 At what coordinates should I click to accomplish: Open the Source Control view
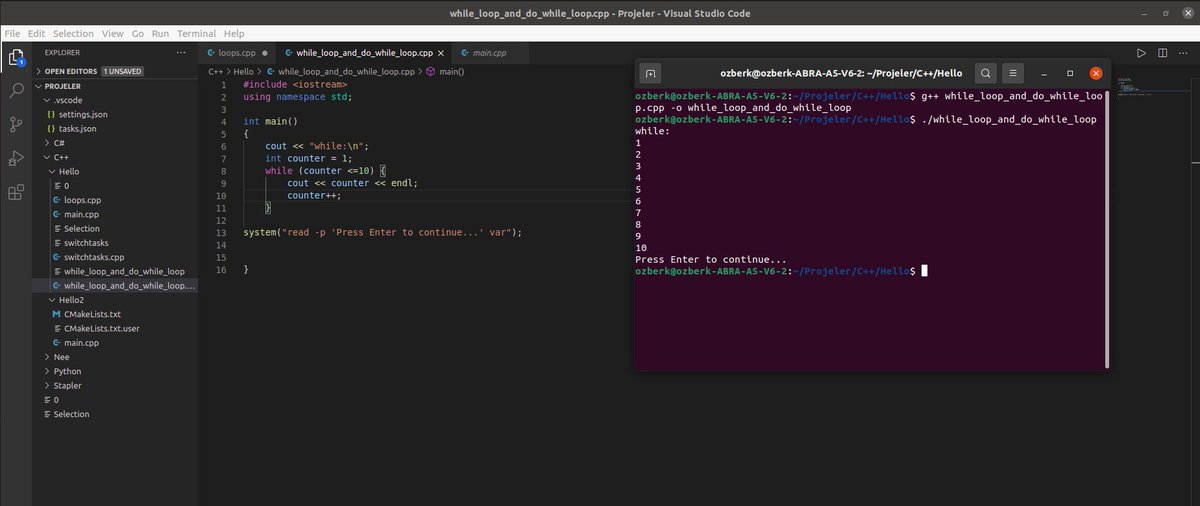click(x=16, y=125)
